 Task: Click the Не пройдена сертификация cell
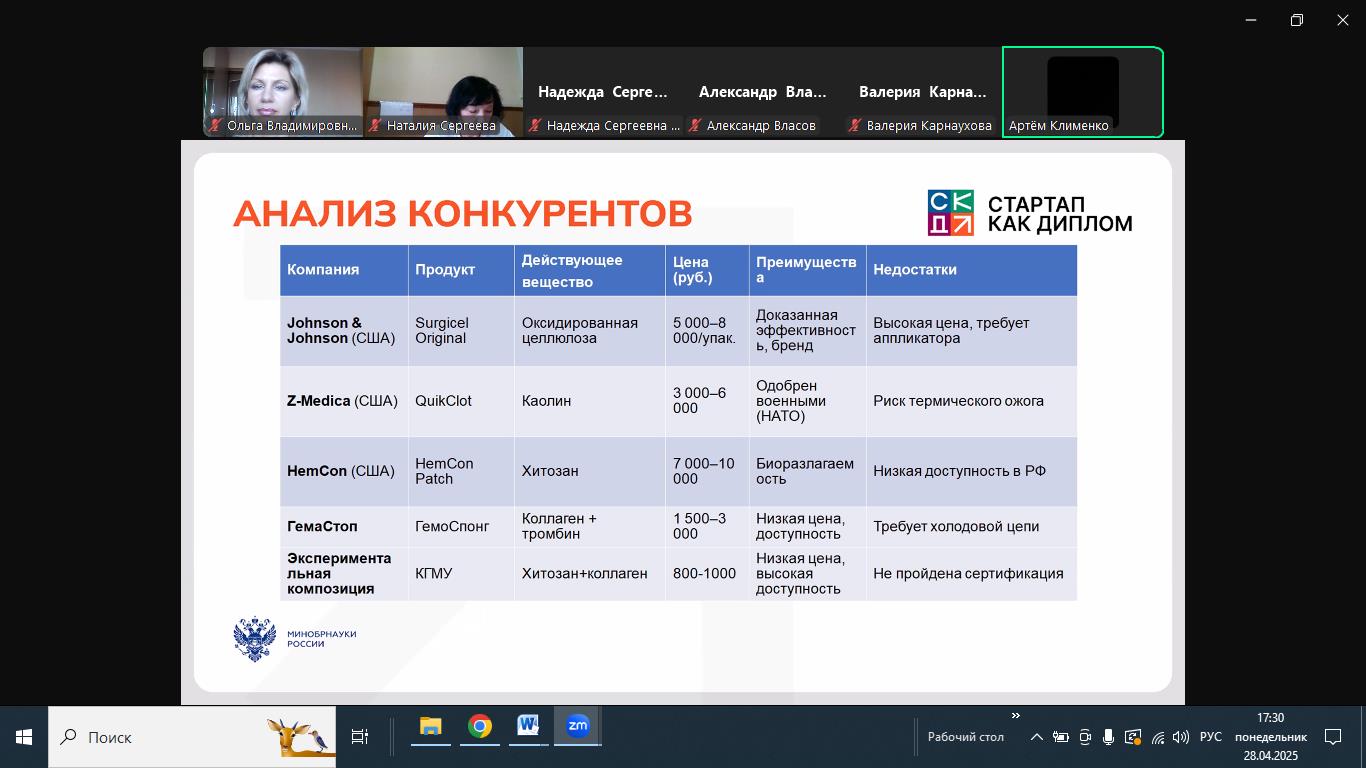(971, 573)
